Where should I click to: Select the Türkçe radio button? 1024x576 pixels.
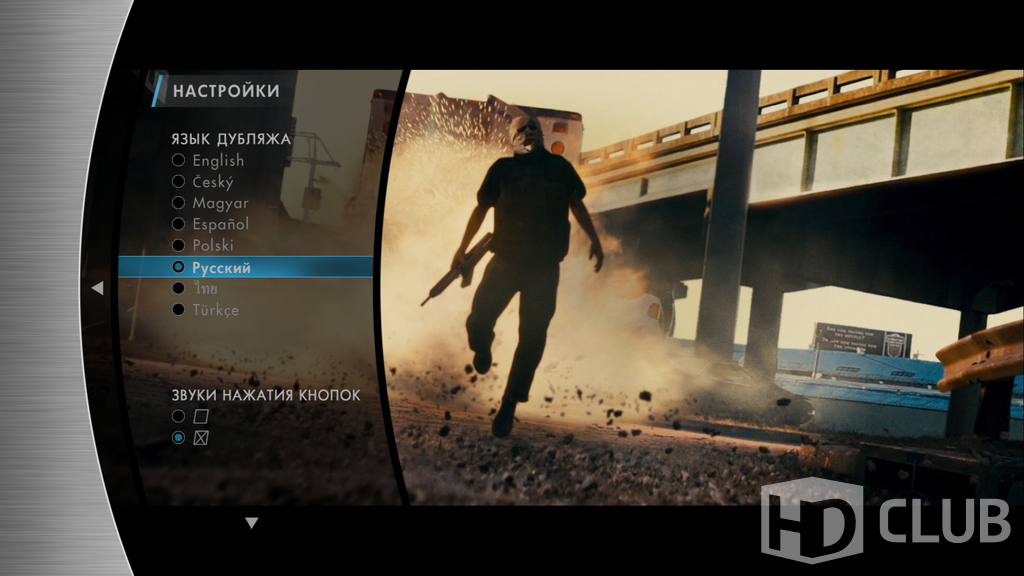[x=178, y=310]
